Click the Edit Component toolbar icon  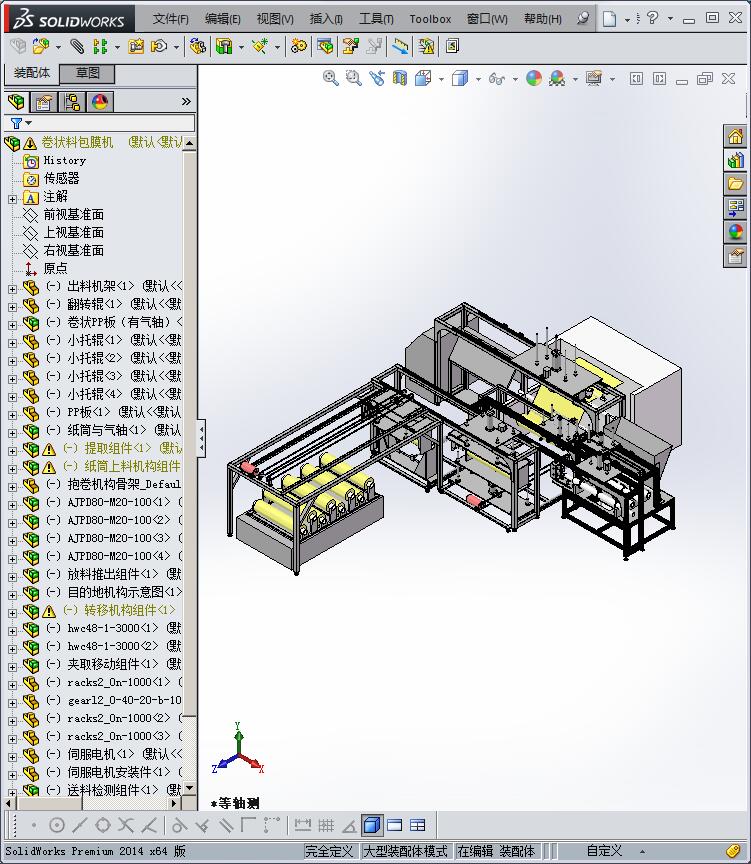coord(18,46)
